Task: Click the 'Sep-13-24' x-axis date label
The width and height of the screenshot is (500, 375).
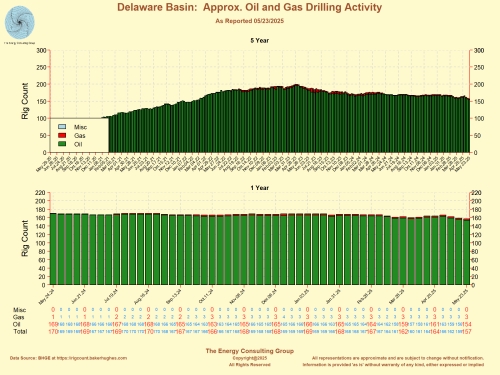Action: (174, 297)
